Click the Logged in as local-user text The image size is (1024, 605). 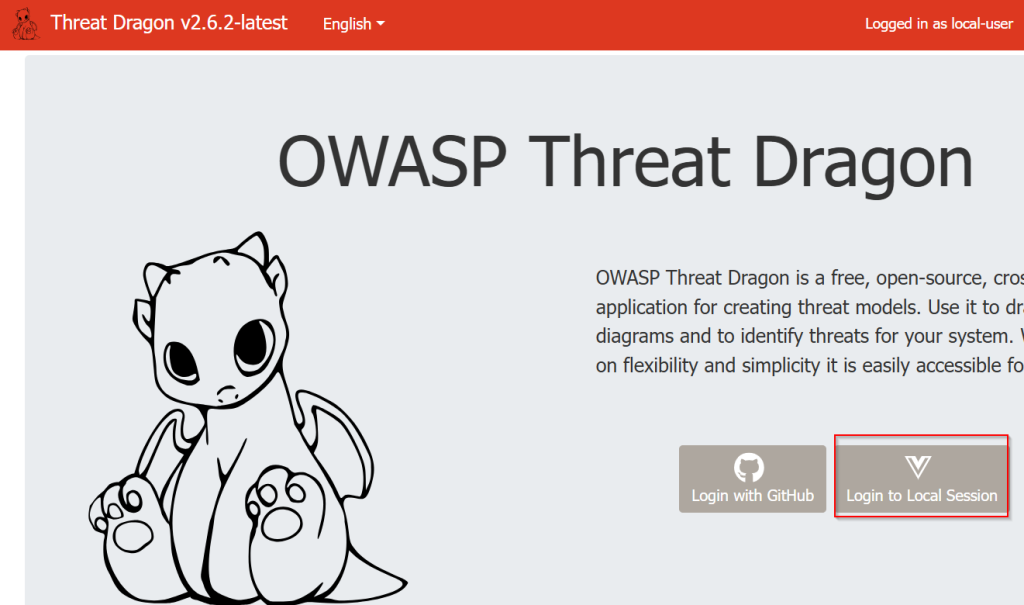[938, 24]
